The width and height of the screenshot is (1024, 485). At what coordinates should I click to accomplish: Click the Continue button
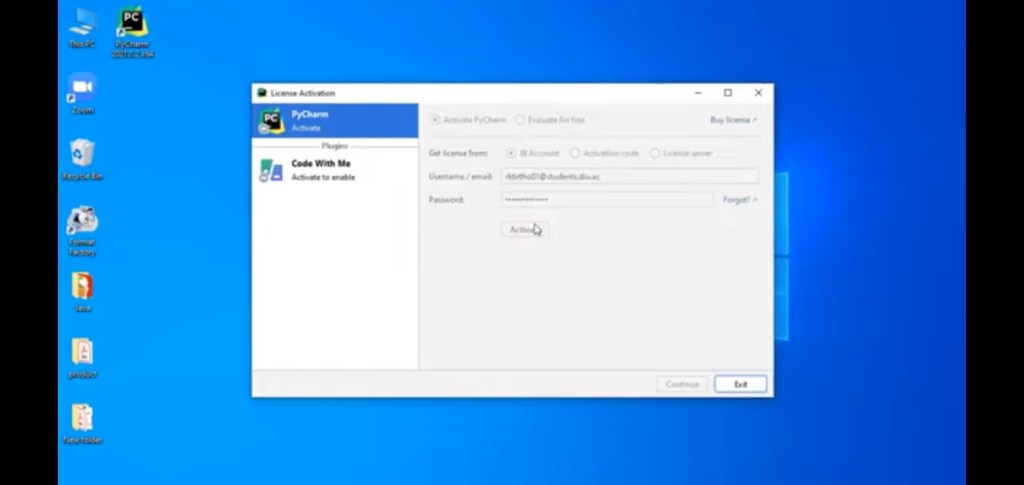[x=682, y=384]
